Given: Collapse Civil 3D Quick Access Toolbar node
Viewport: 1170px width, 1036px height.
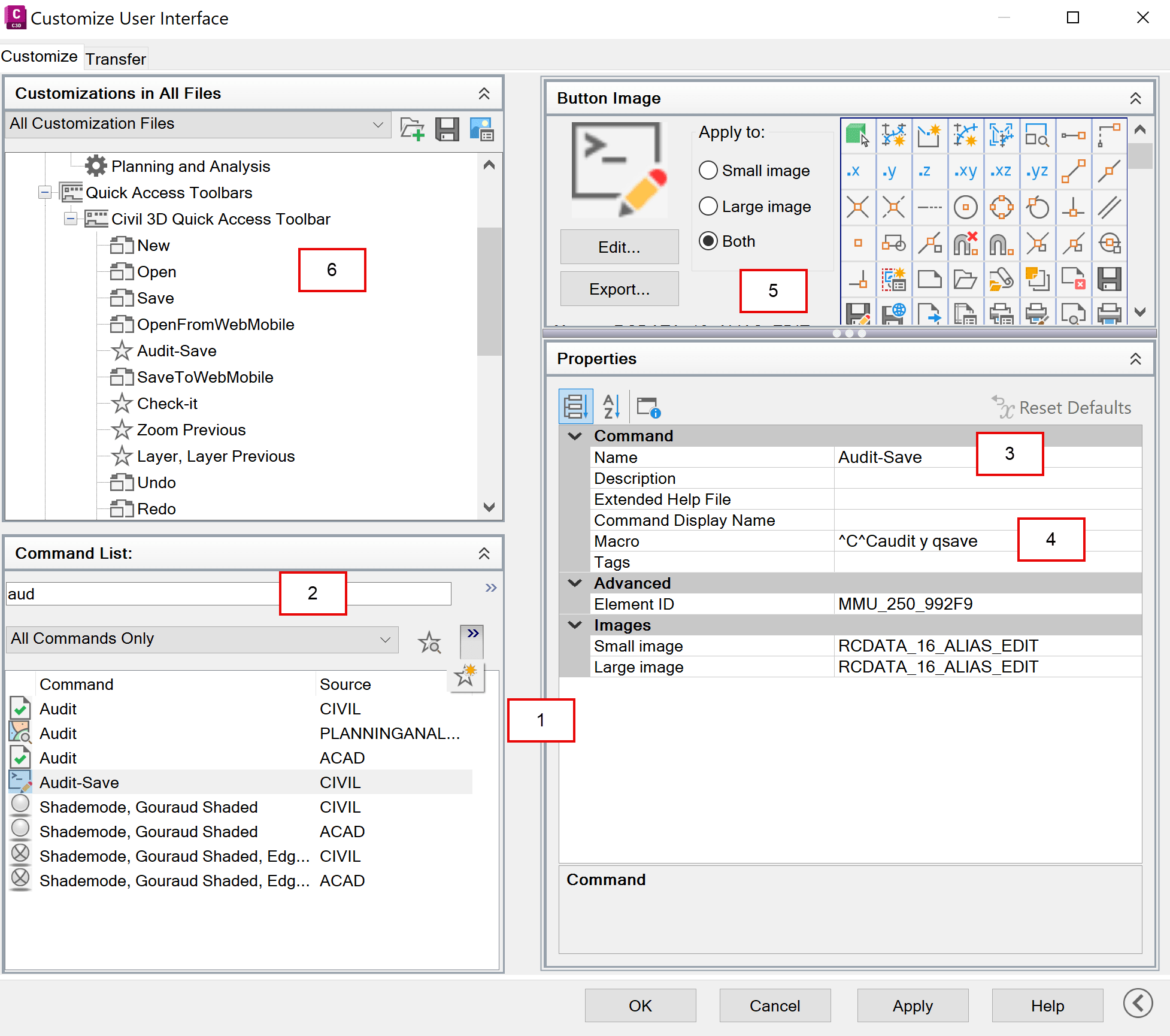Looking at the screenshot, I should (x=71, y=219).
